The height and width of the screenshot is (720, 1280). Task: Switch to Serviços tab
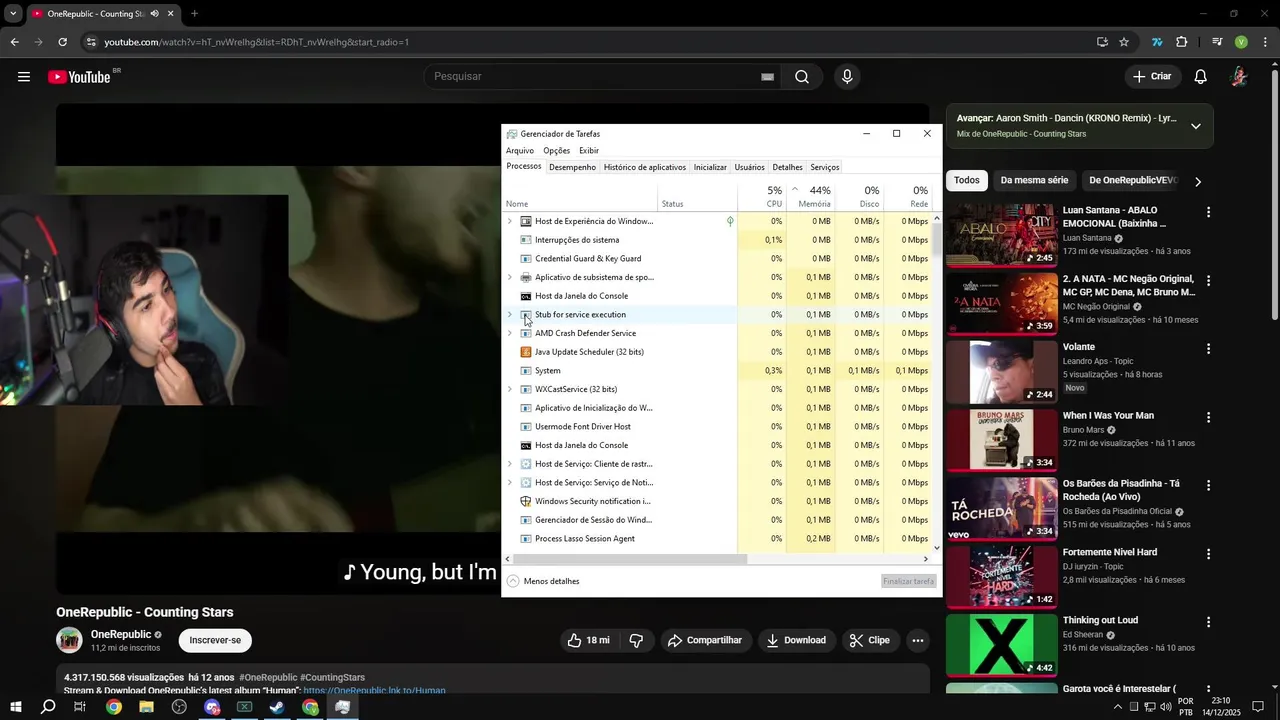(825, 167)
